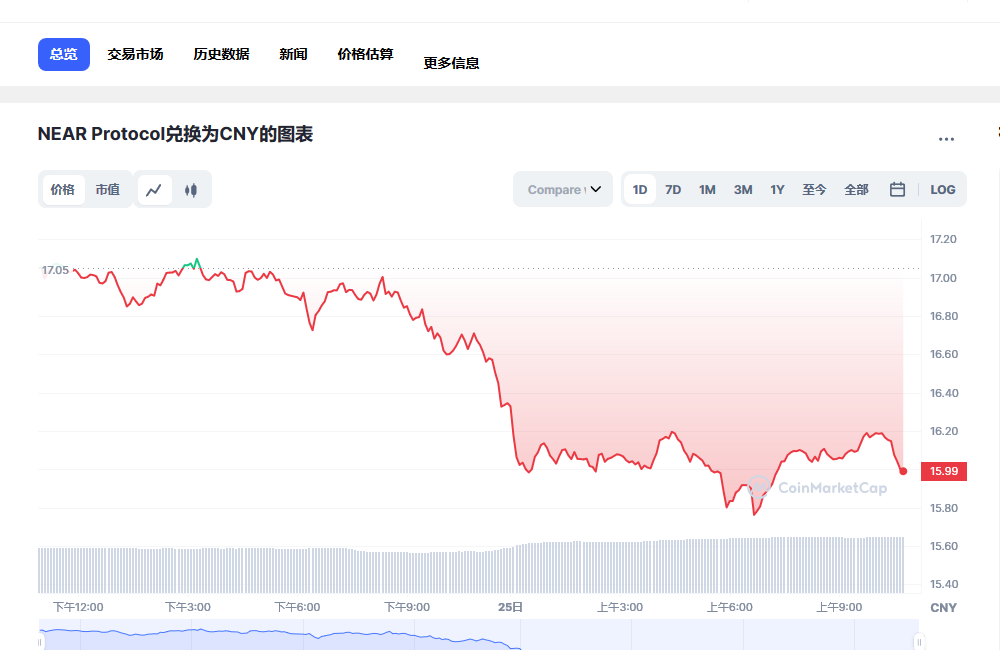
Task: Click the chart title NEAR Protocol兑换为CNY的图表
Action: click(x=175, y=134)
